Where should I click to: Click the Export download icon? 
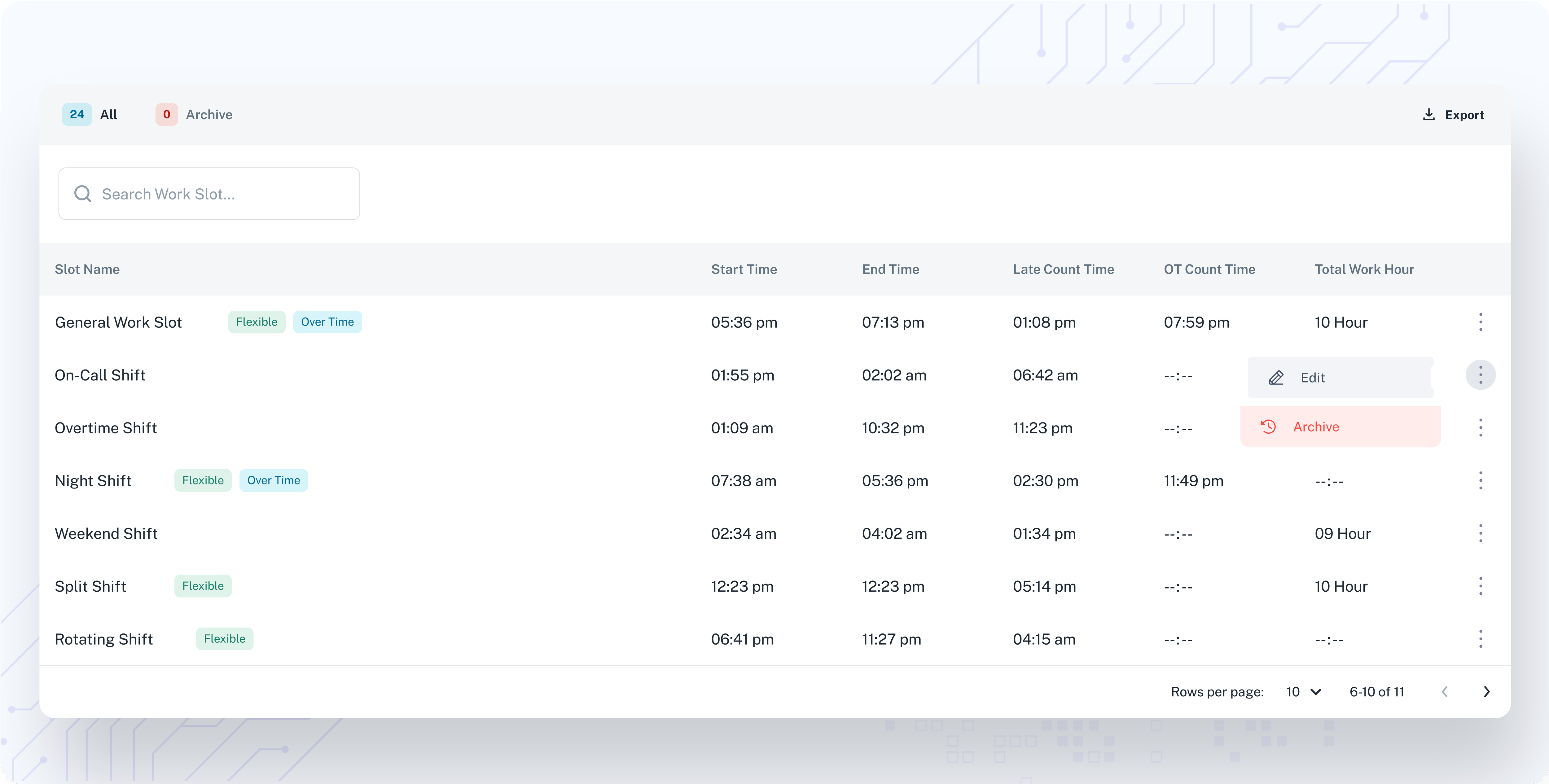click(x=1429, y=114)
